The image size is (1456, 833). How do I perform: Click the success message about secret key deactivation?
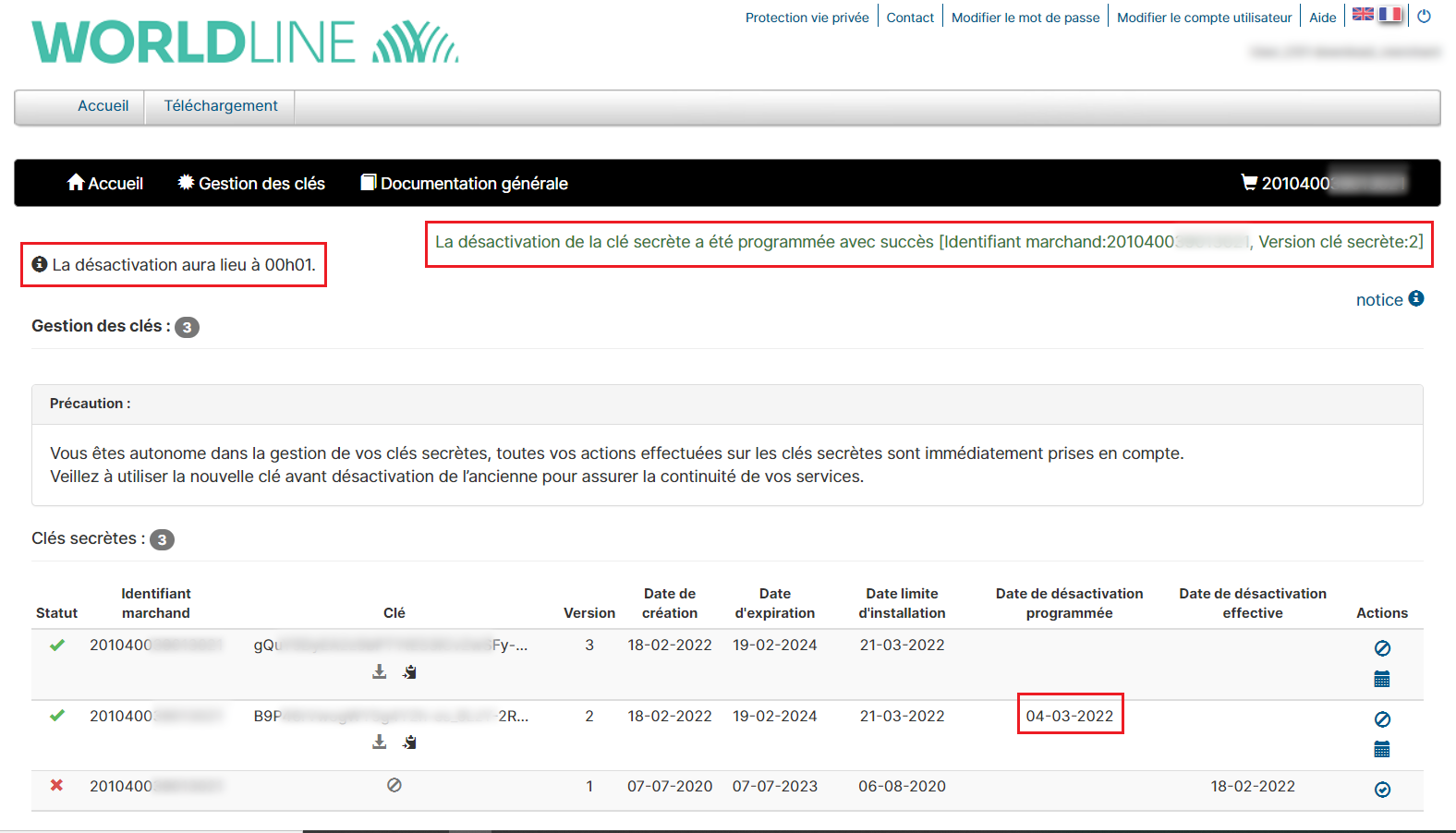[928, 242]
